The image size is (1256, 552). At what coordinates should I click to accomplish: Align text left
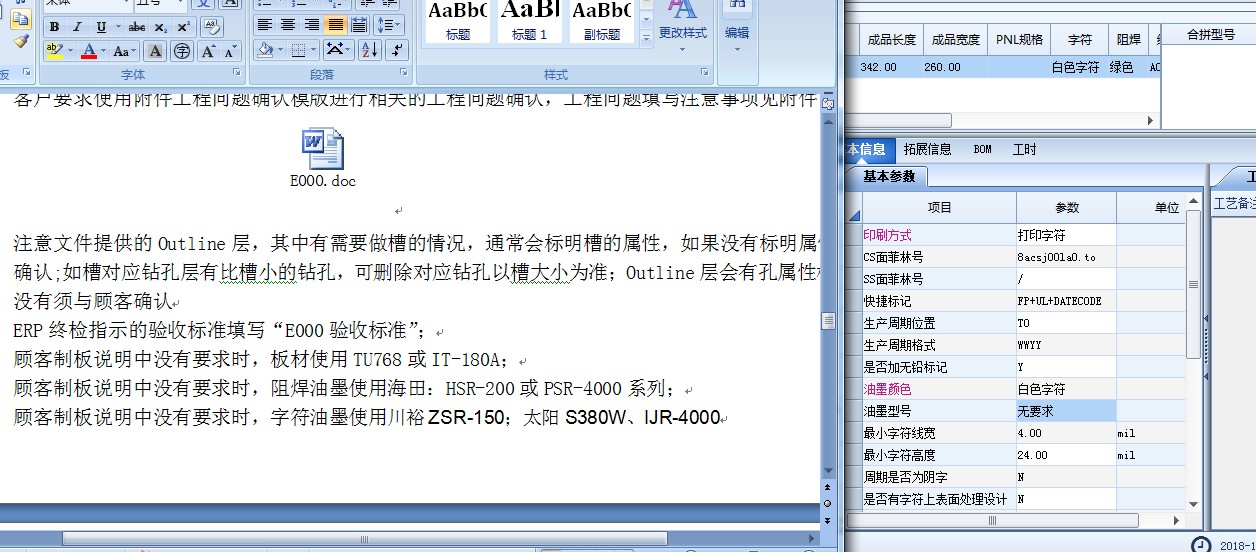(x=265, y=25)
